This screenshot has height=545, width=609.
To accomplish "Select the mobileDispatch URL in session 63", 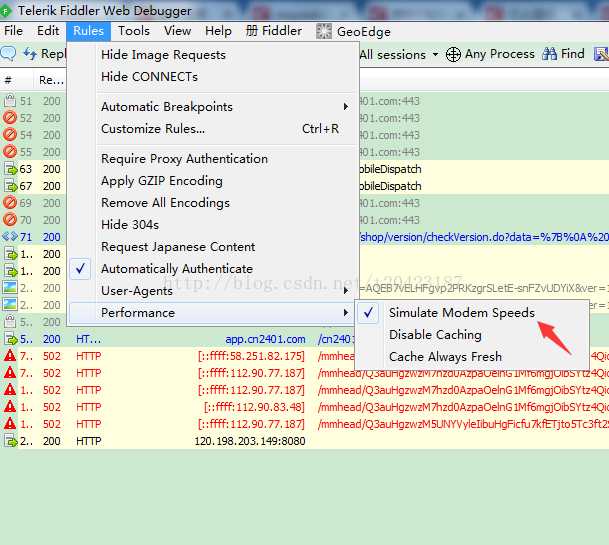I will point(390,169).
